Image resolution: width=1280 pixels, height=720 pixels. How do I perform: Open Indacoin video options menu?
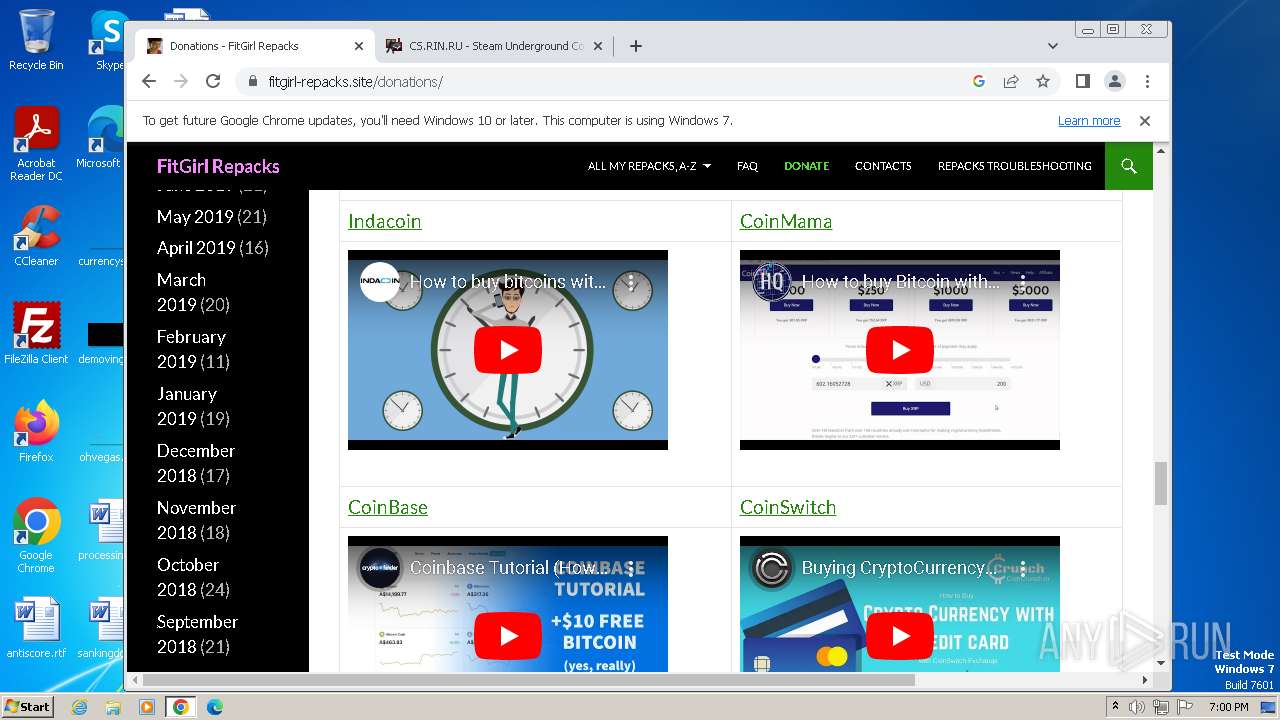click(x=631, y=282)
